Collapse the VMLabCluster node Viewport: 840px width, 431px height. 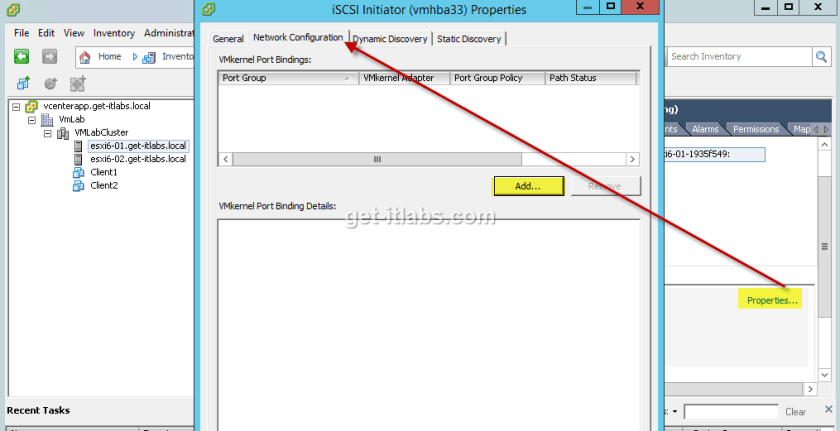coord(48,133)
